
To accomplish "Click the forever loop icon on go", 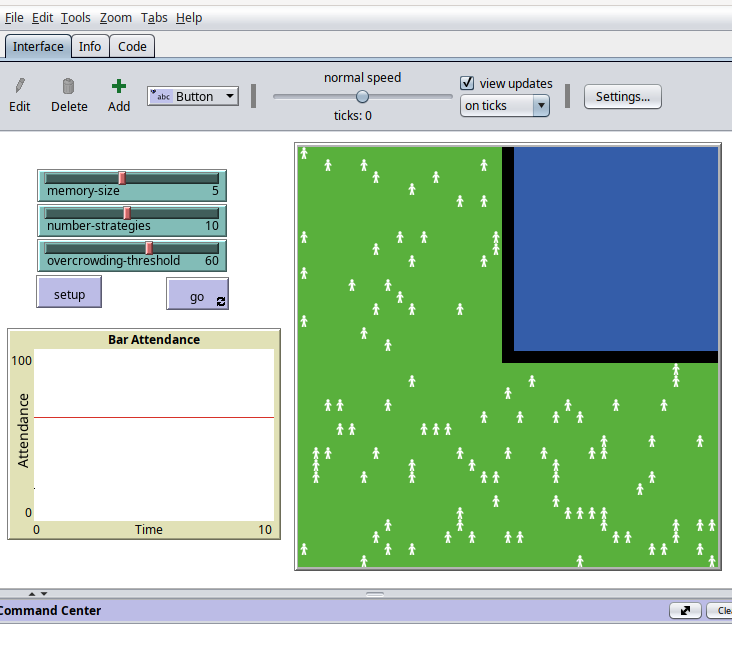I will coord(220,300).
